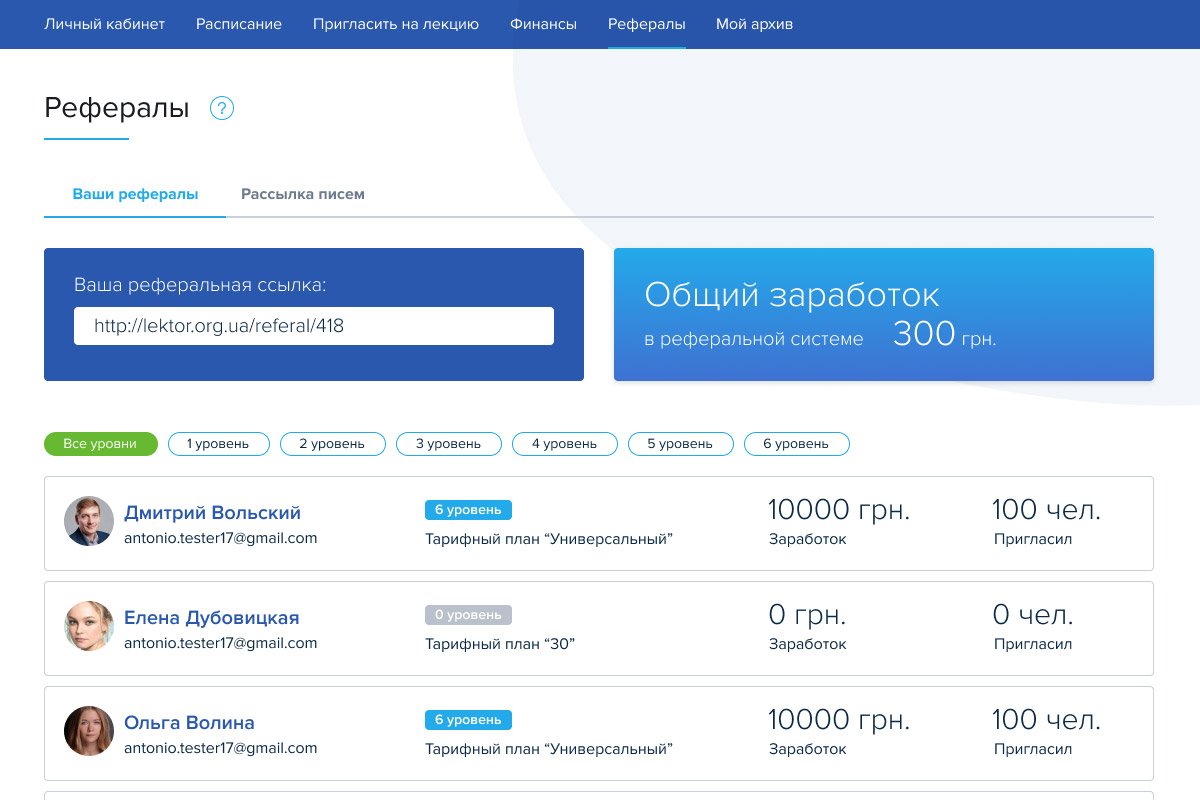Viewport: 1200px width, 800px height.
Task: Go to Расписание in top navigation
Action: pyautogui.click(x=239, y=24)
